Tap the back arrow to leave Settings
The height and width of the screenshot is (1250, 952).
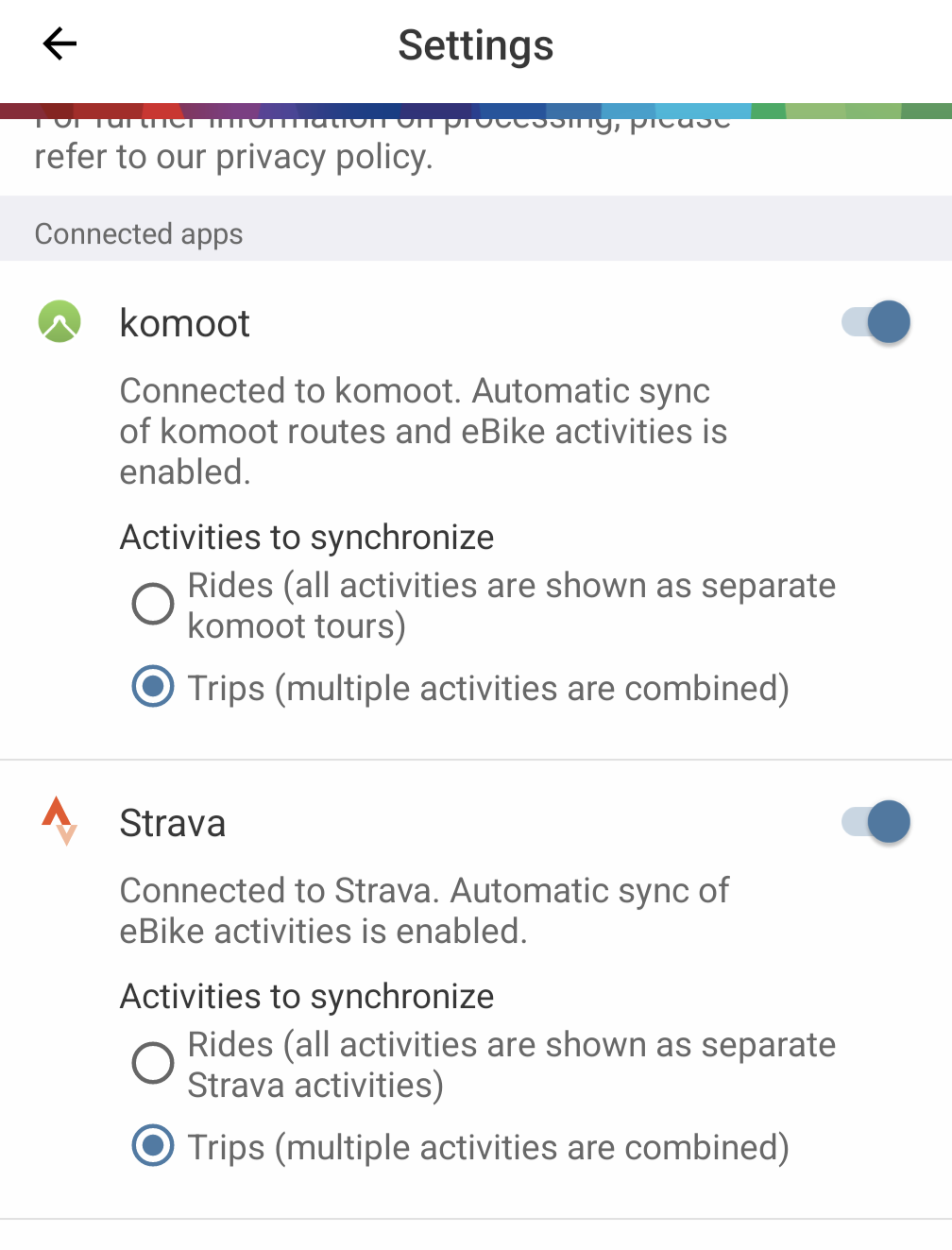coord(59,44)
